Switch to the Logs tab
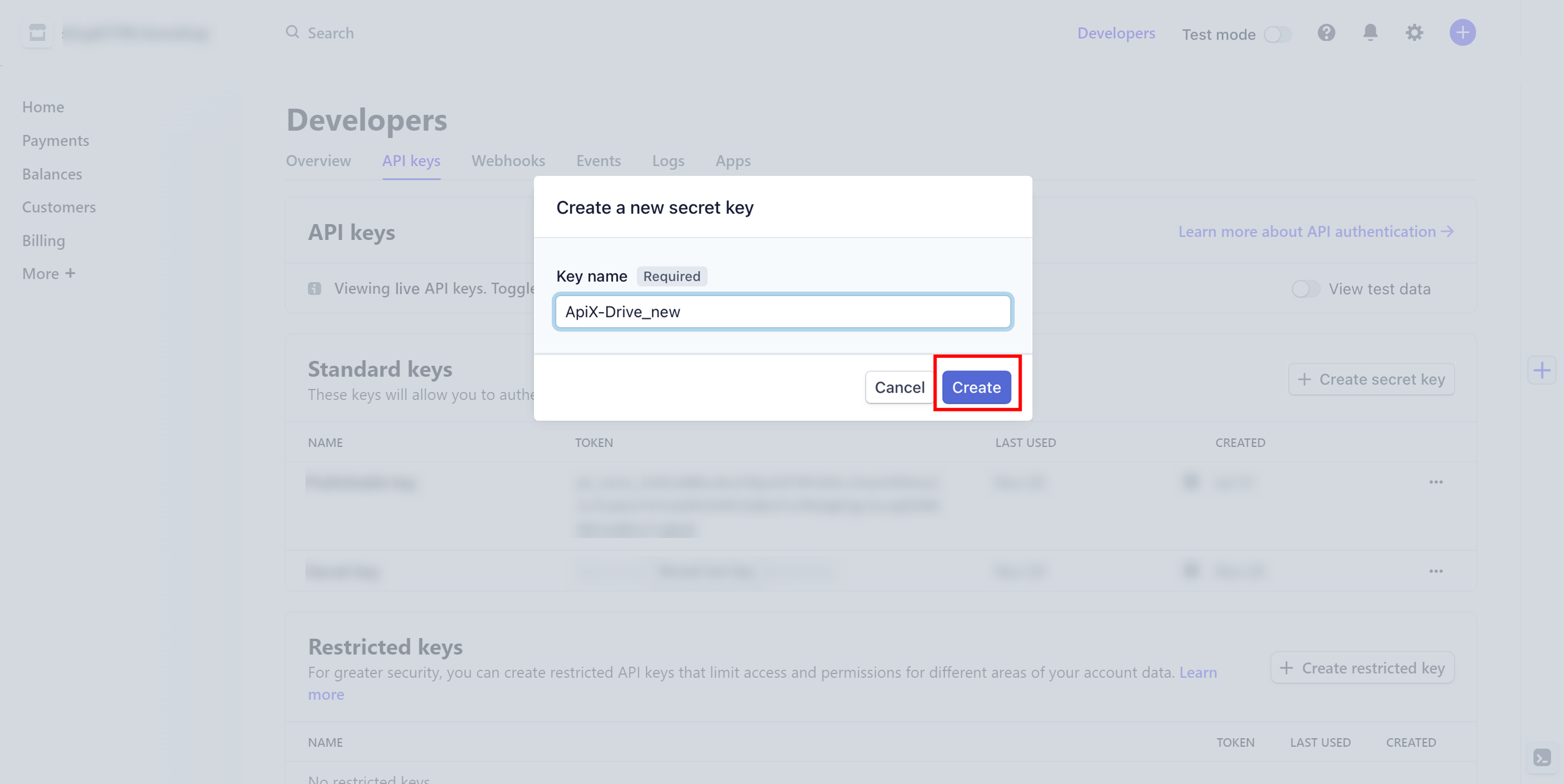The height and width of the screenshot is (784, 1564). tap(668, 161)
